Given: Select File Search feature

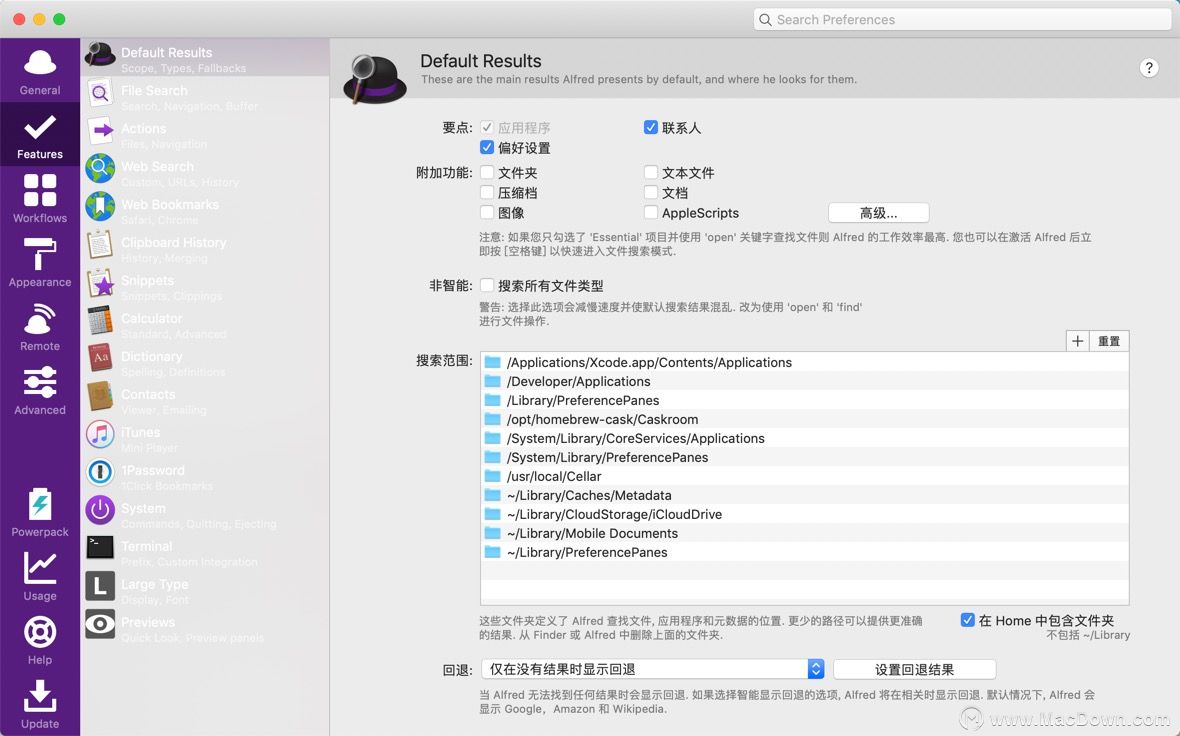Looking at the screenshot, I should click(x=205, y=96).
